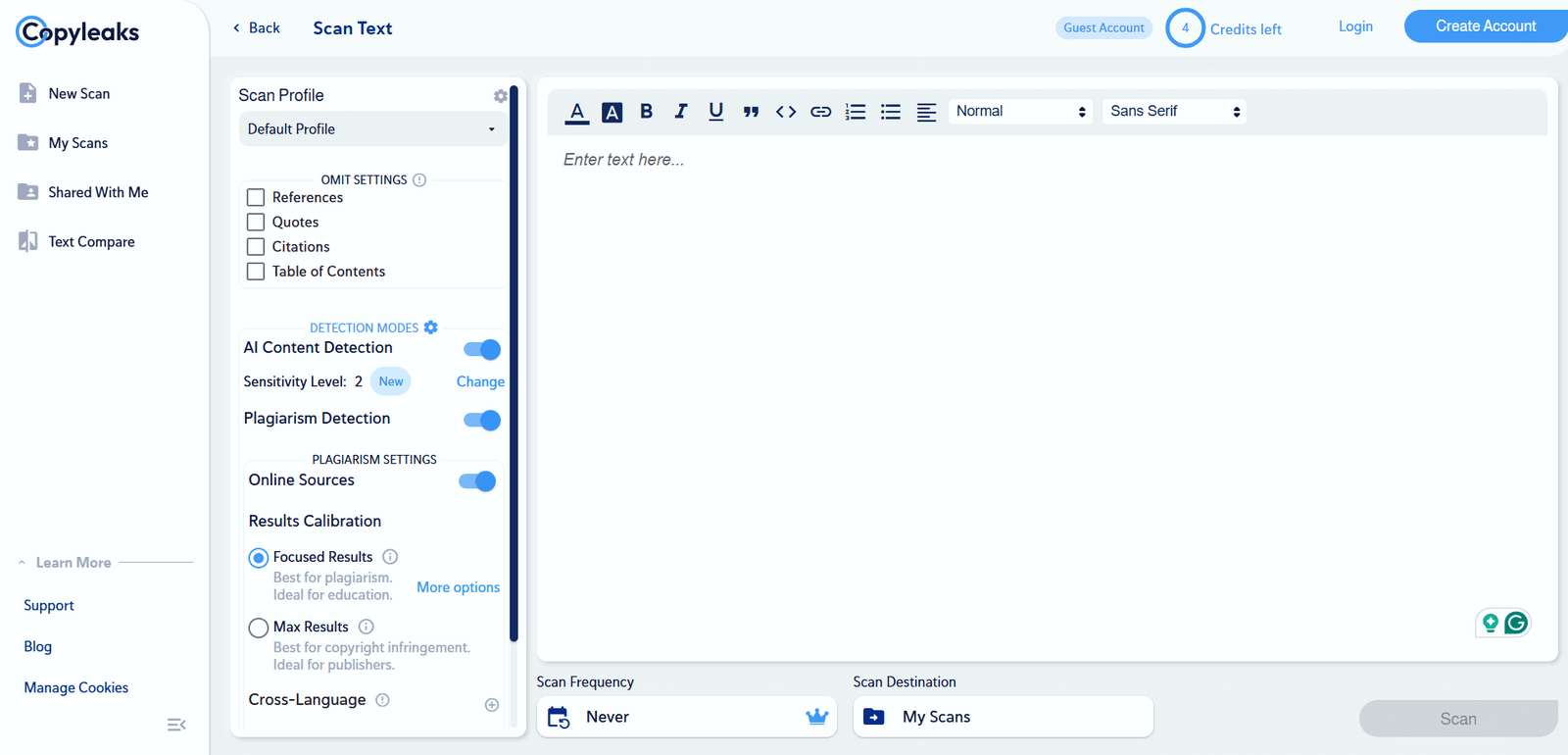1568x755 pixels.
Task: Expand the Normal text size dropdown
Action: click(1020, 112)
